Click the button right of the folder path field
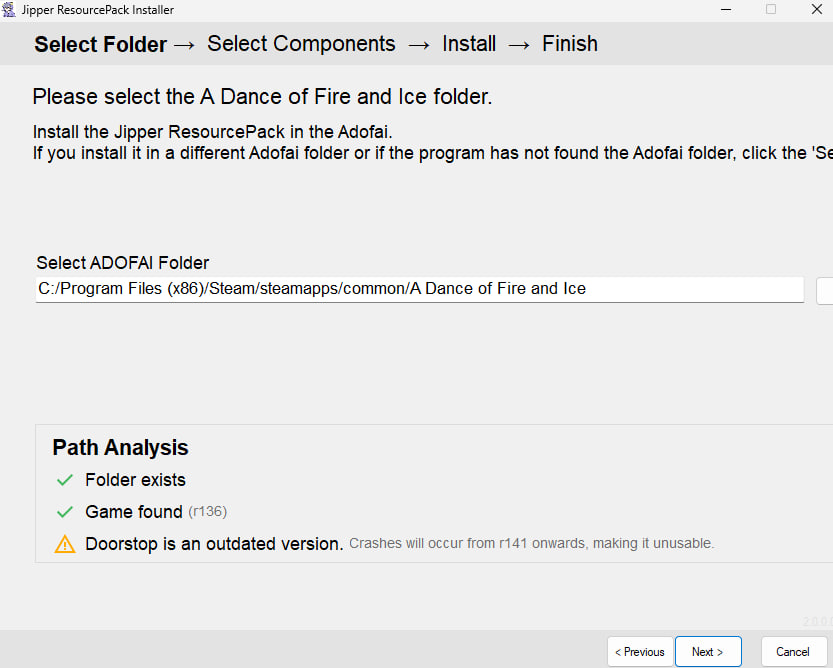The image size is (833, 668). (x=824, y=291)
